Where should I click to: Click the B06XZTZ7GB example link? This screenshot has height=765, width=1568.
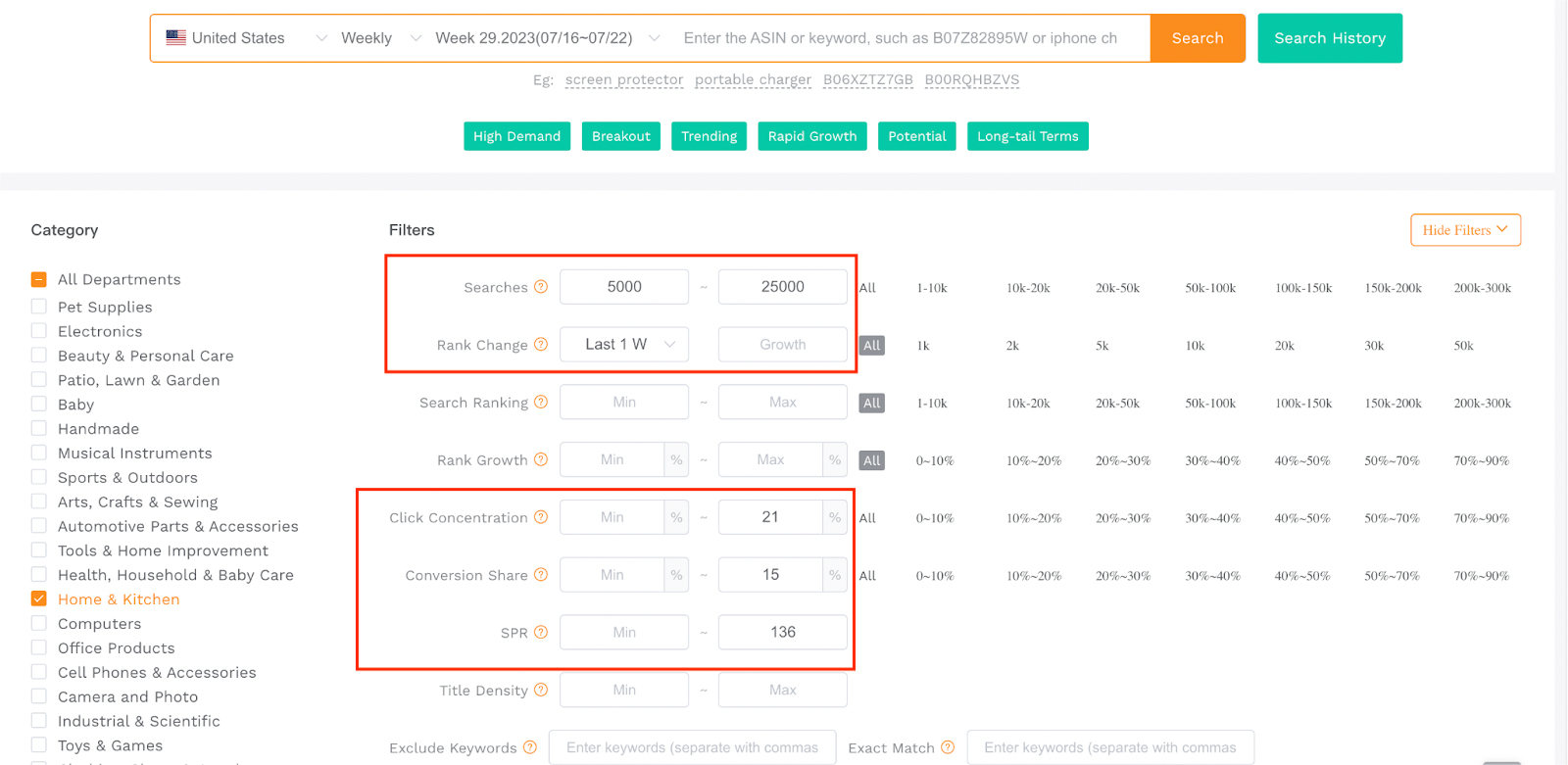click(868, 79)
